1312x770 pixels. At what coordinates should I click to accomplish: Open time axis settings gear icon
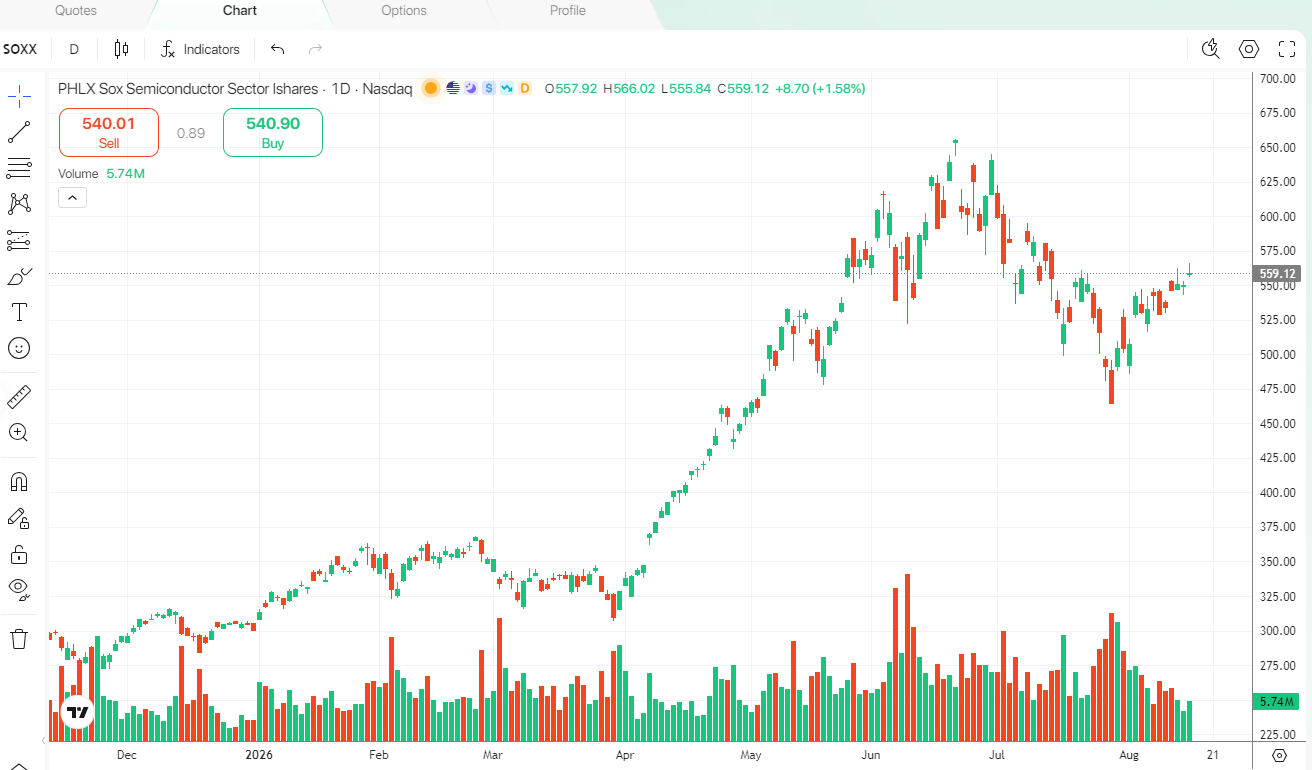click(x=1279, y=755)
